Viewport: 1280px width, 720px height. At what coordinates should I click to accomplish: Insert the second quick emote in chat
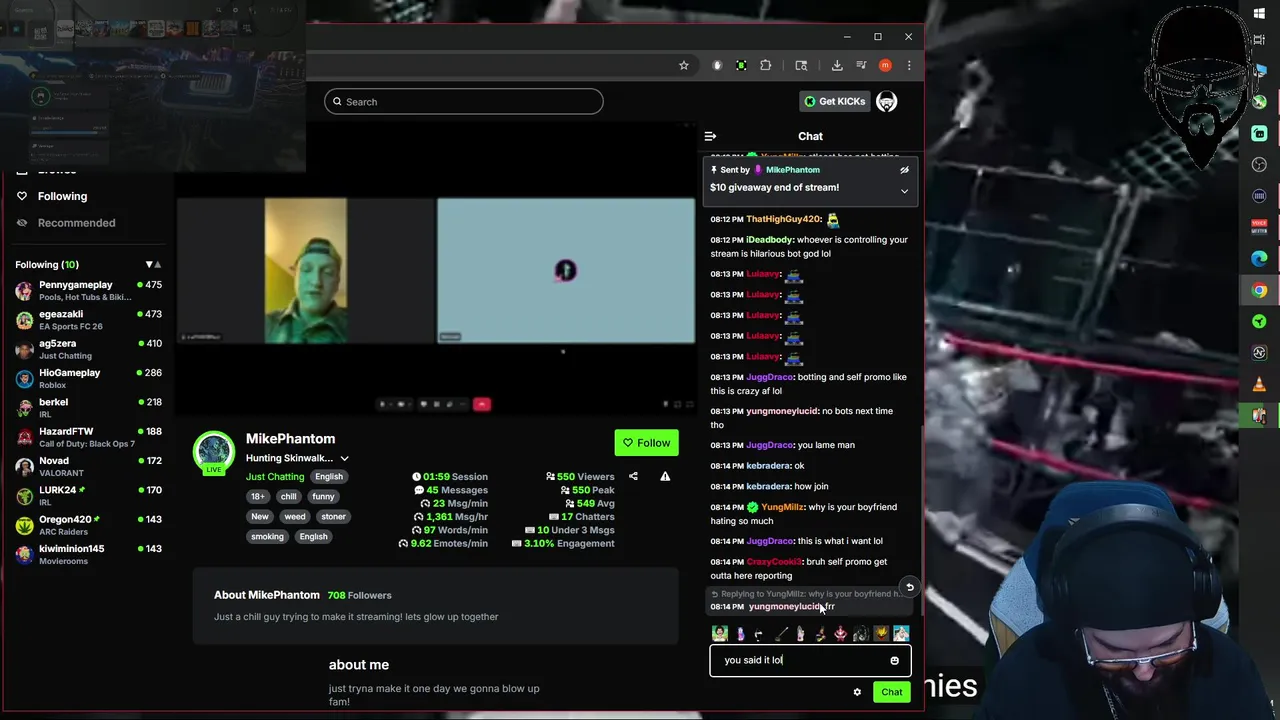740,634
